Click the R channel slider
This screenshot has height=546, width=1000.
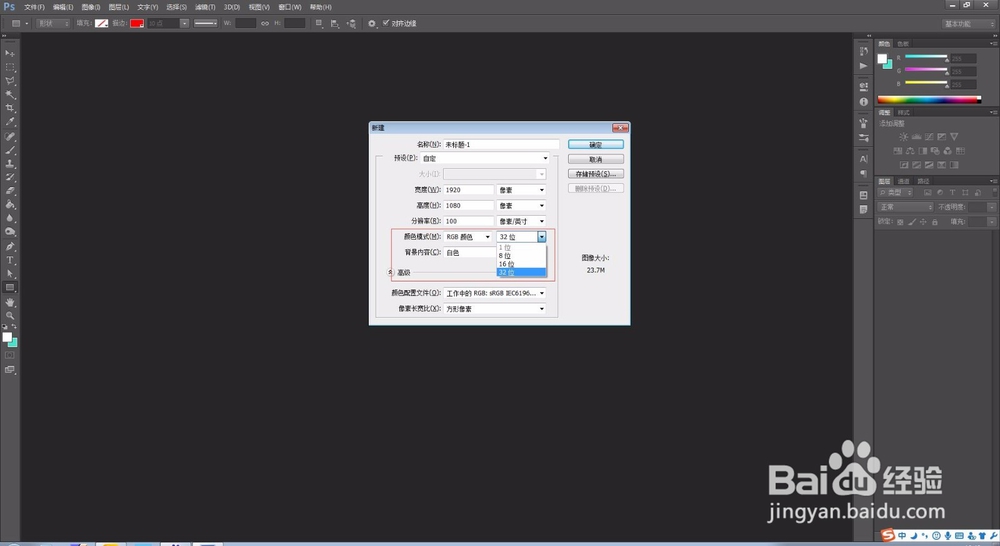coord(927,57)
